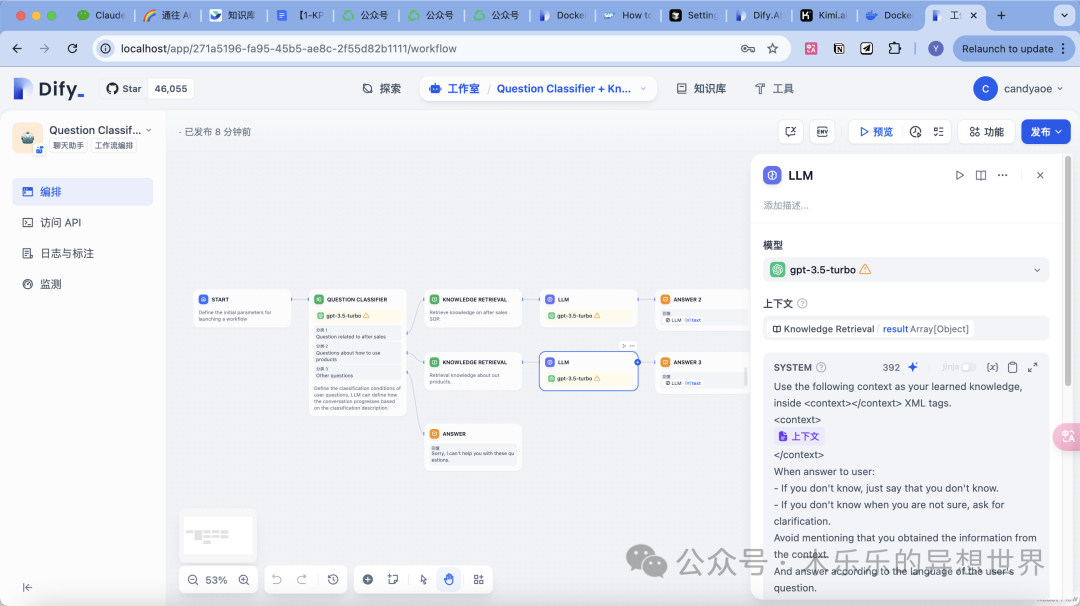Image resolution: width=1080 pixels, height=606 pixels.
Task: Add a new node with plus icon
Action: tap(368, 580)
